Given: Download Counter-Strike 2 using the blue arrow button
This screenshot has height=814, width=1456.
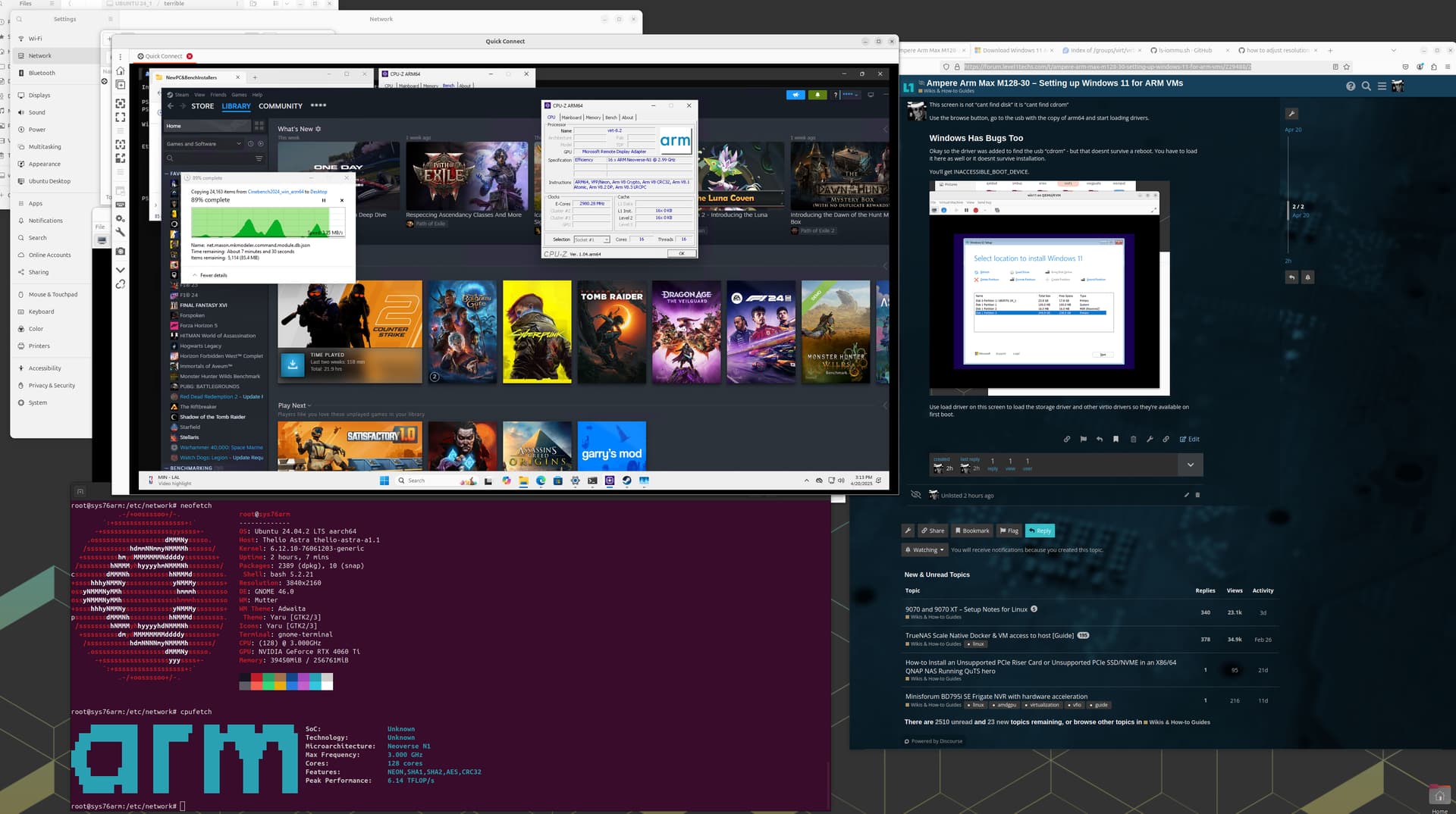Looking at the screenshot, I should click(x=293, y=365).
